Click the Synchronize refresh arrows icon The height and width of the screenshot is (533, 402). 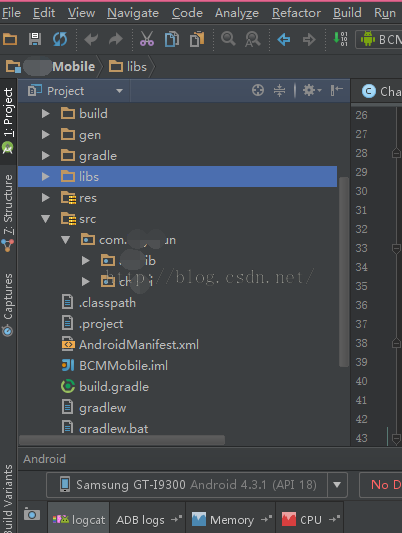click(60, 39)
